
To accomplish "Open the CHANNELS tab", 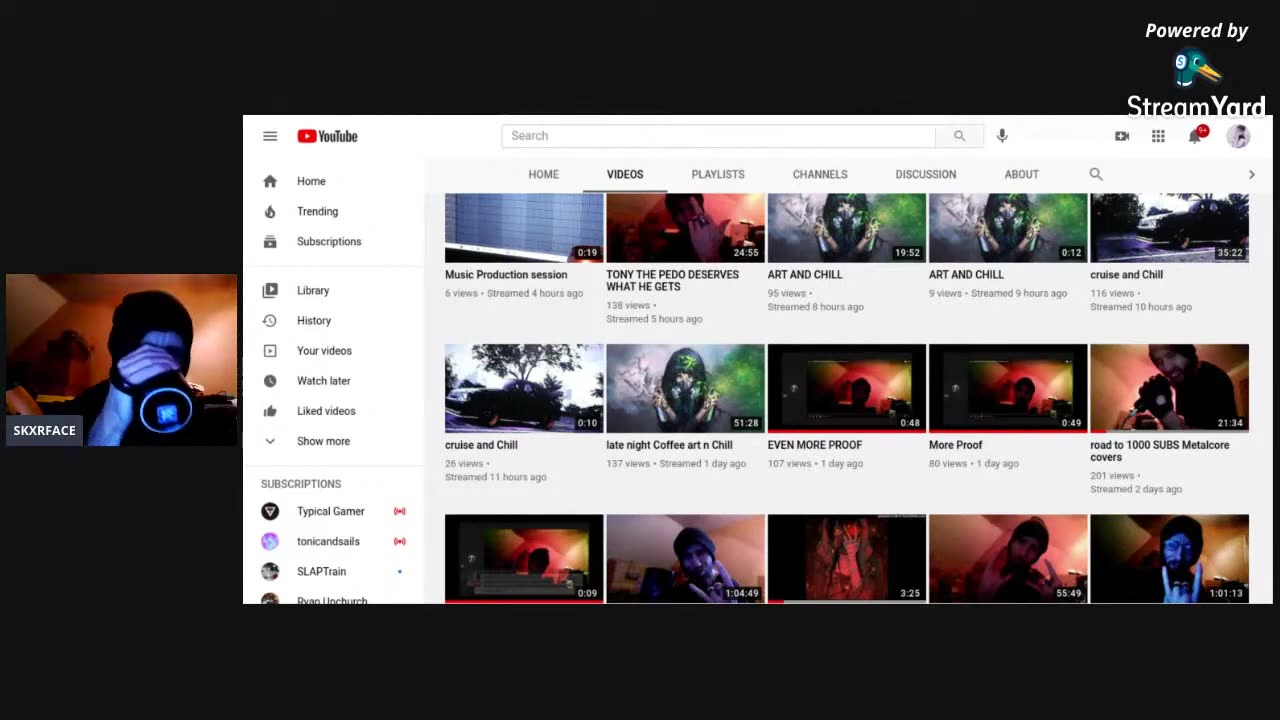I will coord(820,174).
